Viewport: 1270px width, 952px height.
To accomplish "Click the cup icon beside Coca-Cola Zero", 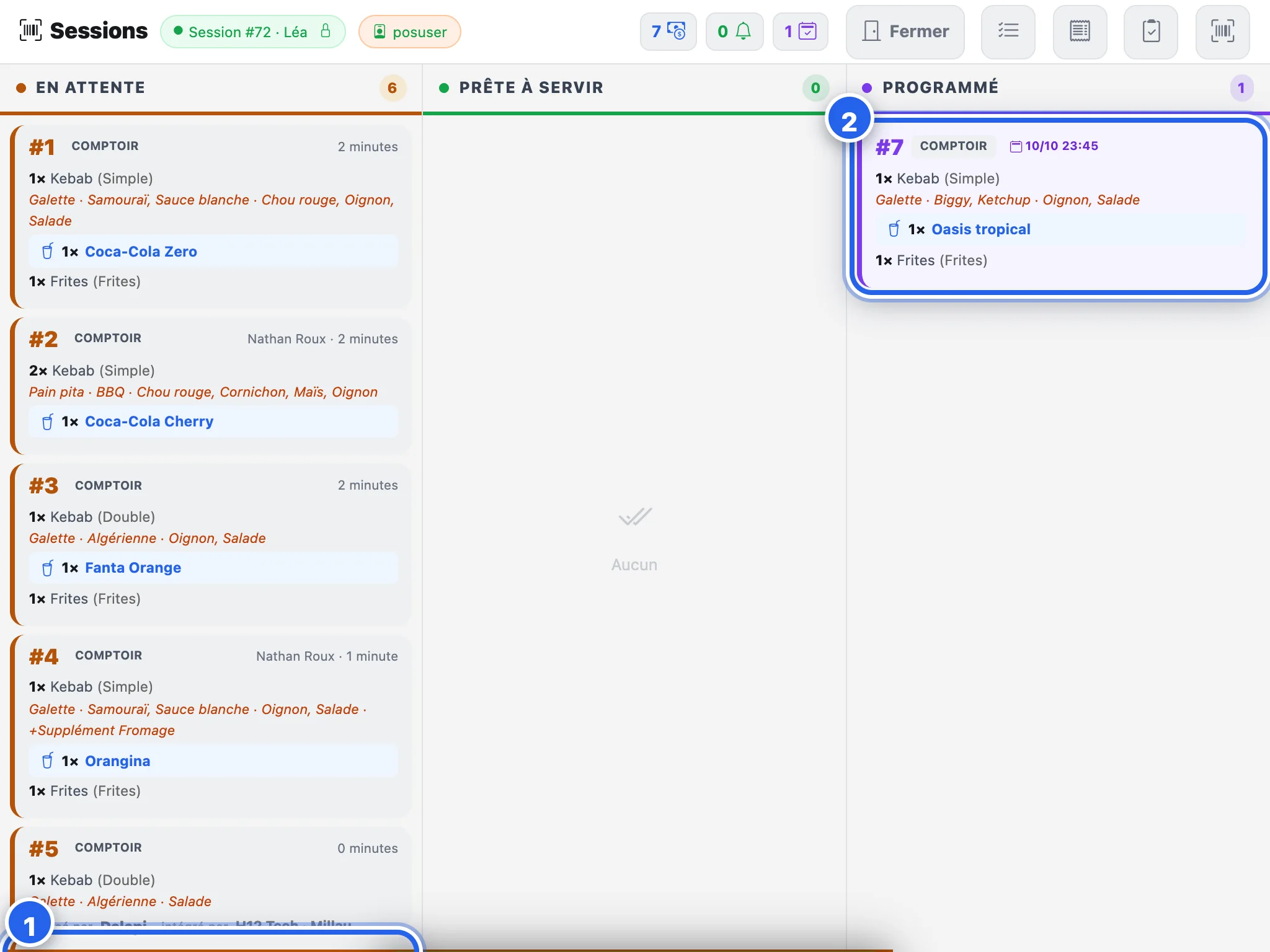I will pos(47,252).
